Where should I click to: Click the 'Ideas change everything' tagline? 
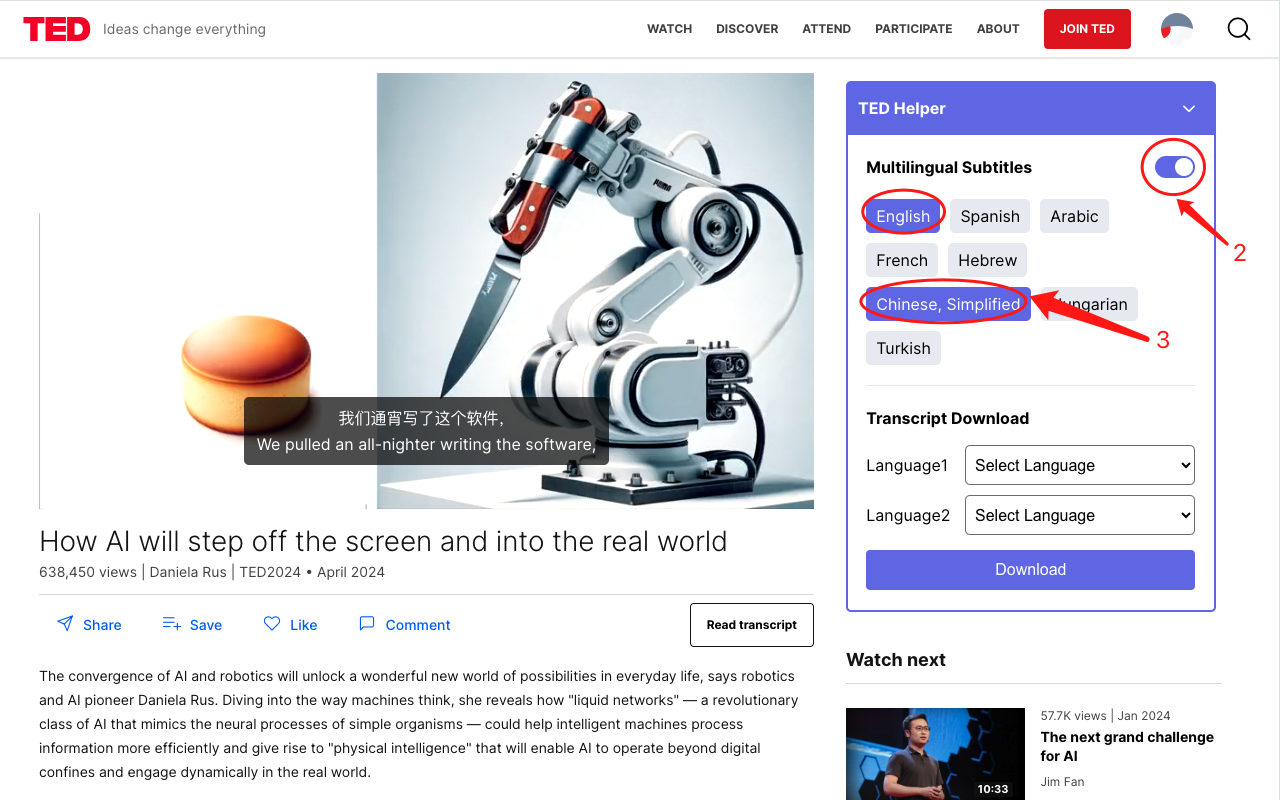(x=184, y=29)
